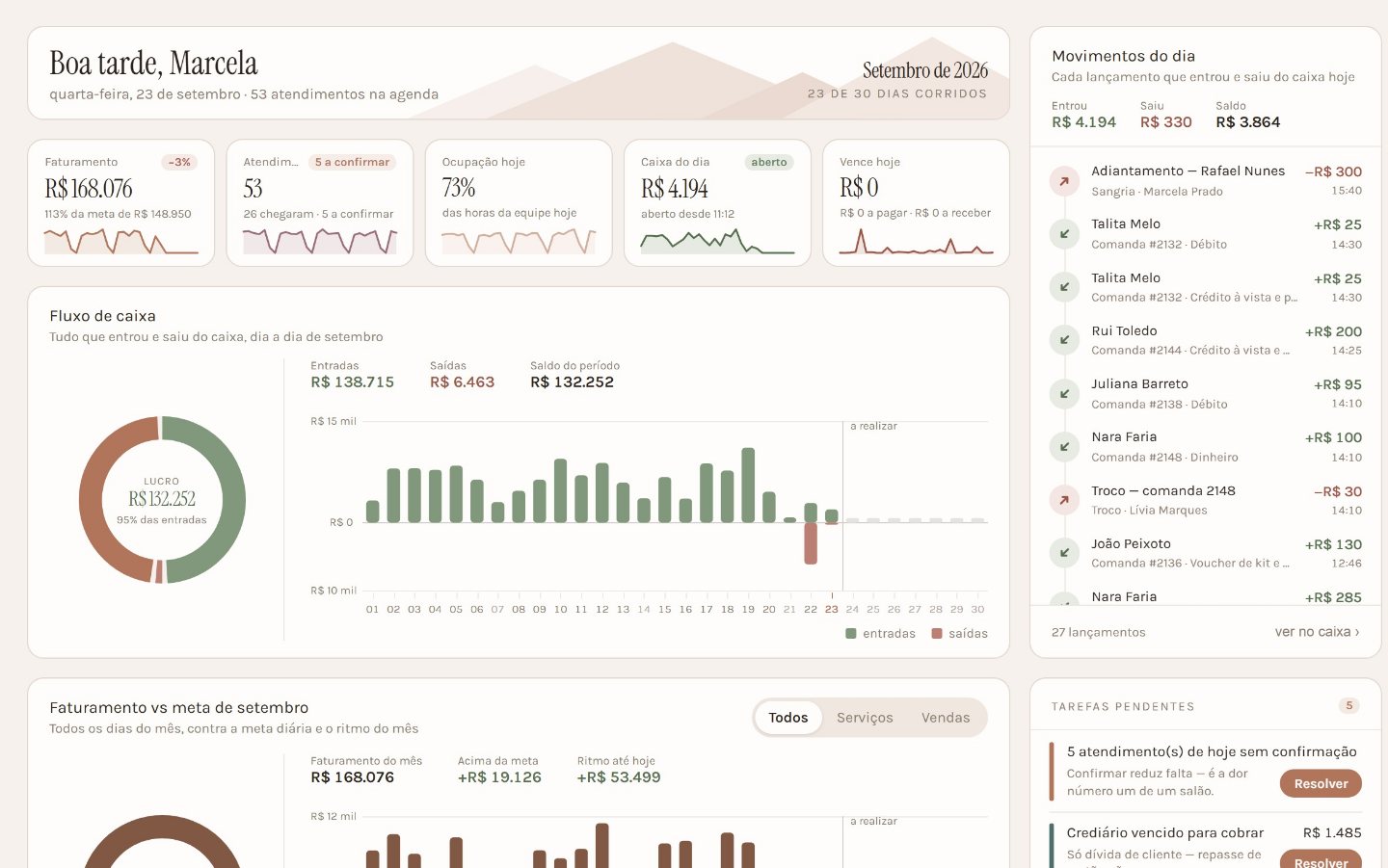Click the green entradas legend swatch
The image size is (1388, 868).
(x=851, y=634)
